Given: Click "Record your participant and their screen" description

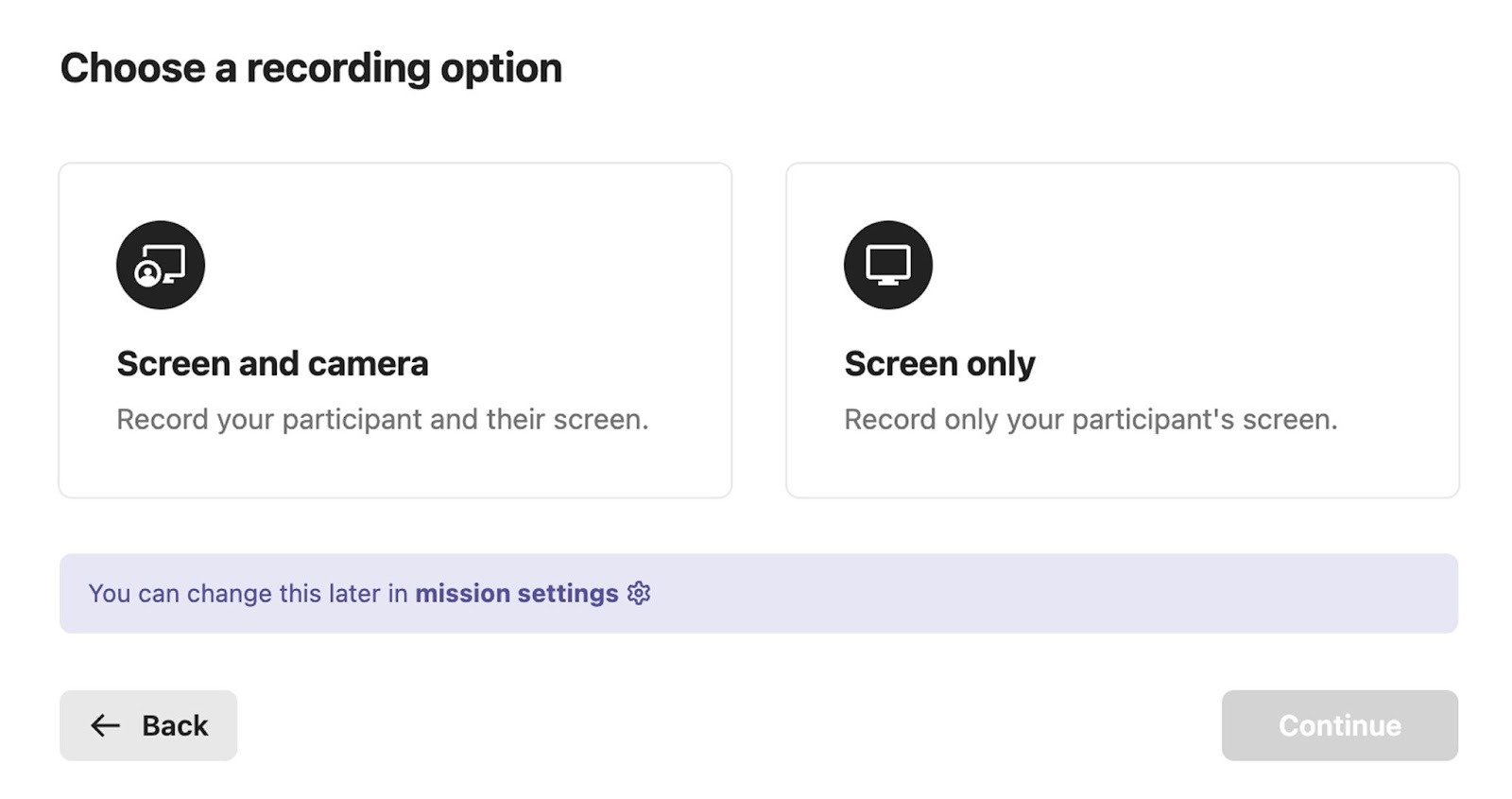Looking at the screenshot, I should [x=382, y=419].
